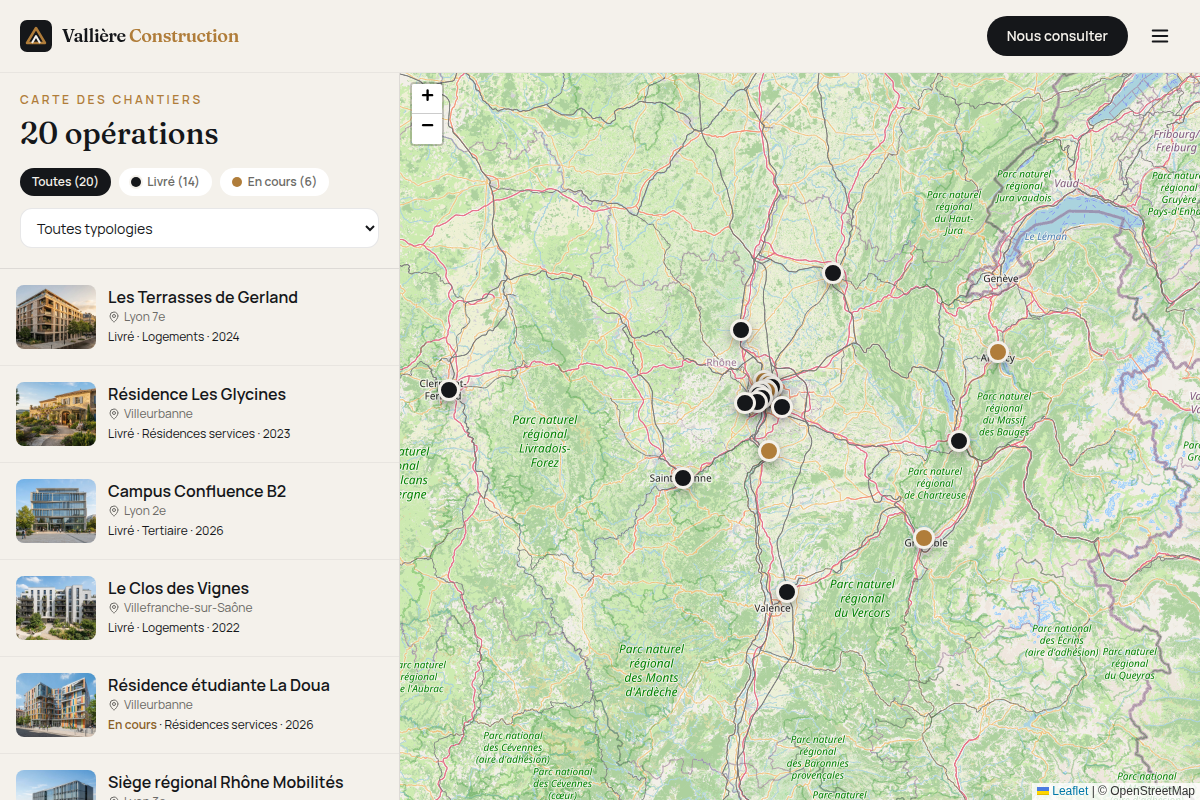Zoom in on the map

click(427, 97)
